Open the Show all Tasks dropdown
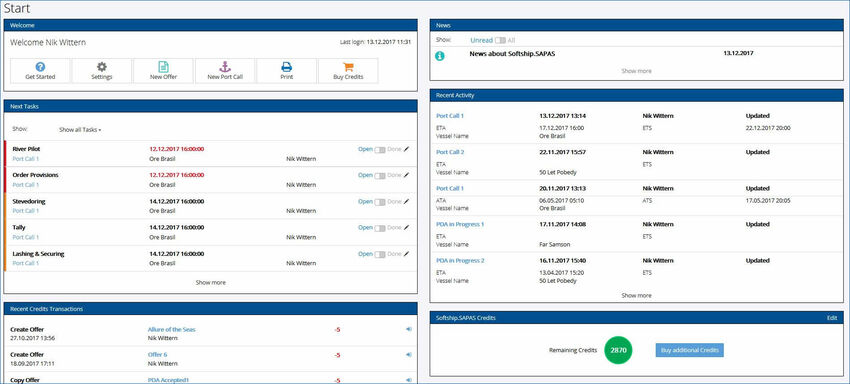Image resolution: width=850 pixels, height=384 pixels. click(x=80, y=130)
